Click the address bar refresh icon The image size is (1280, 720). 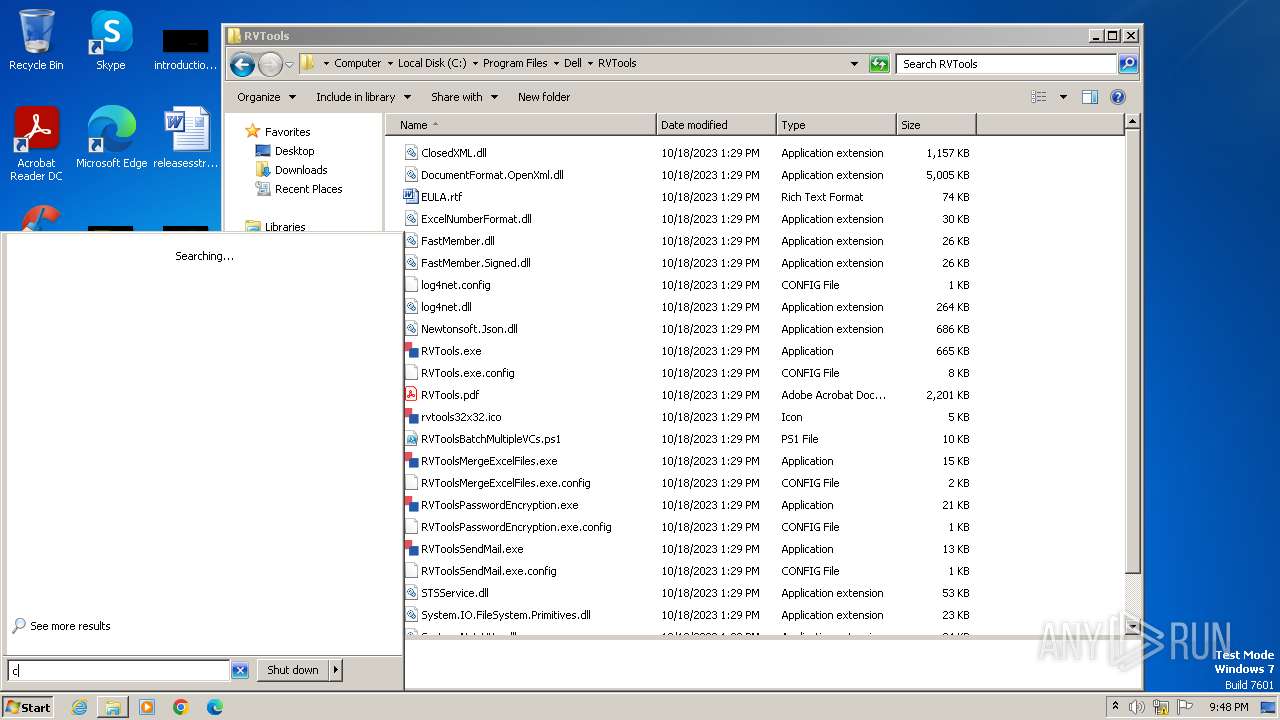pyautogui.click(x=879, y=64)
